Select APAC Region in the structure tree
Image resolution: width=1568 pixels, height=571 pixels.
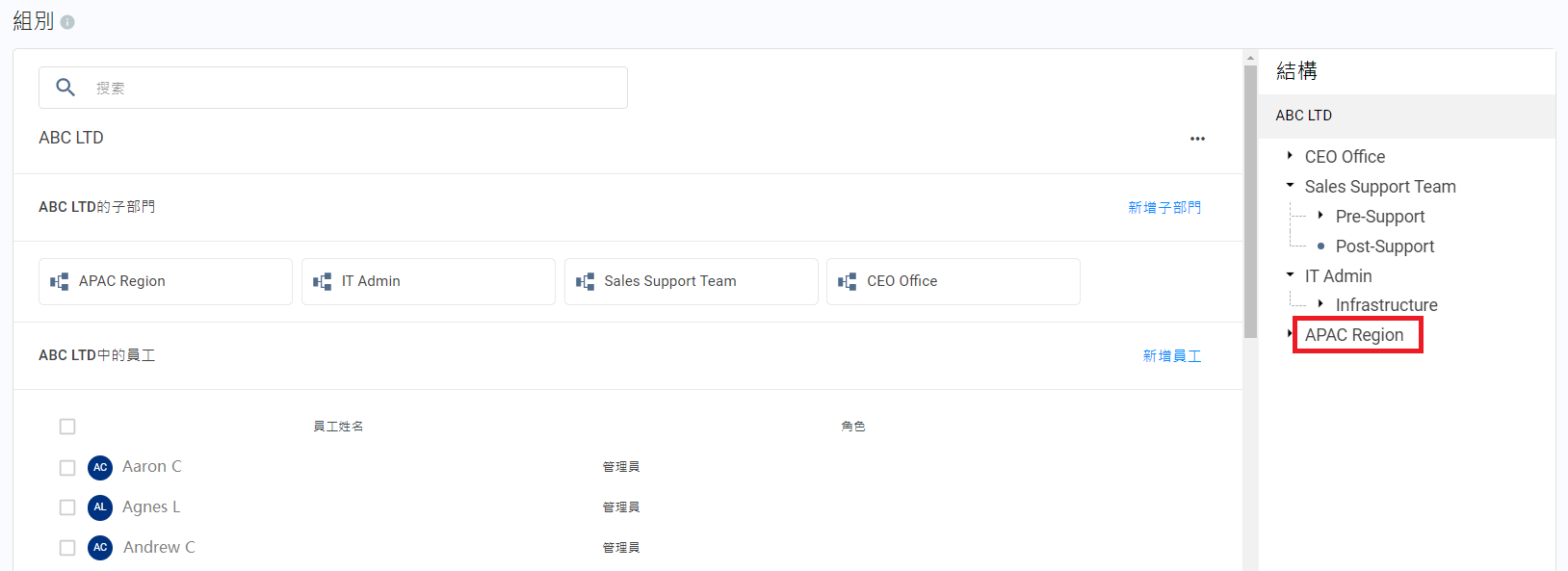[x=1354, y=335]
